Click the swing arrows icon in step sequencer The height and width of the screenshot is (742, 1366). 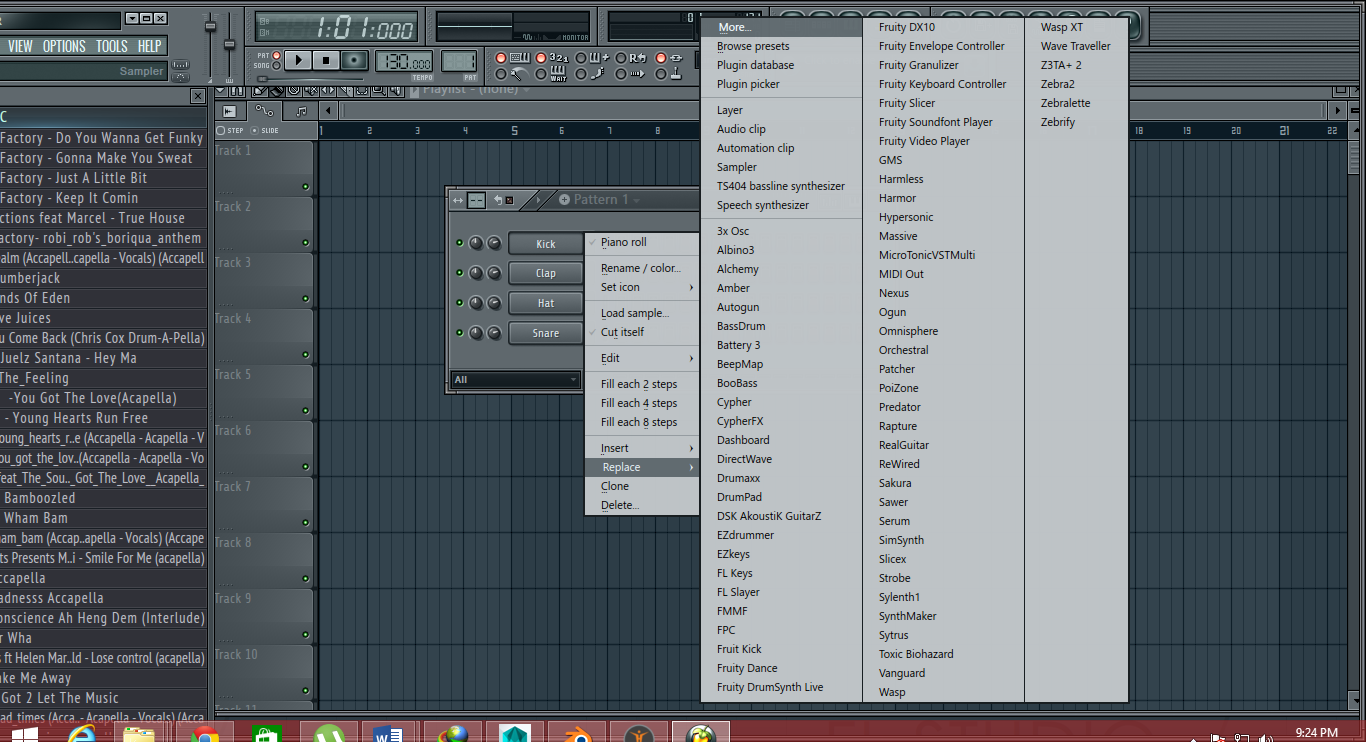point(458,200)
